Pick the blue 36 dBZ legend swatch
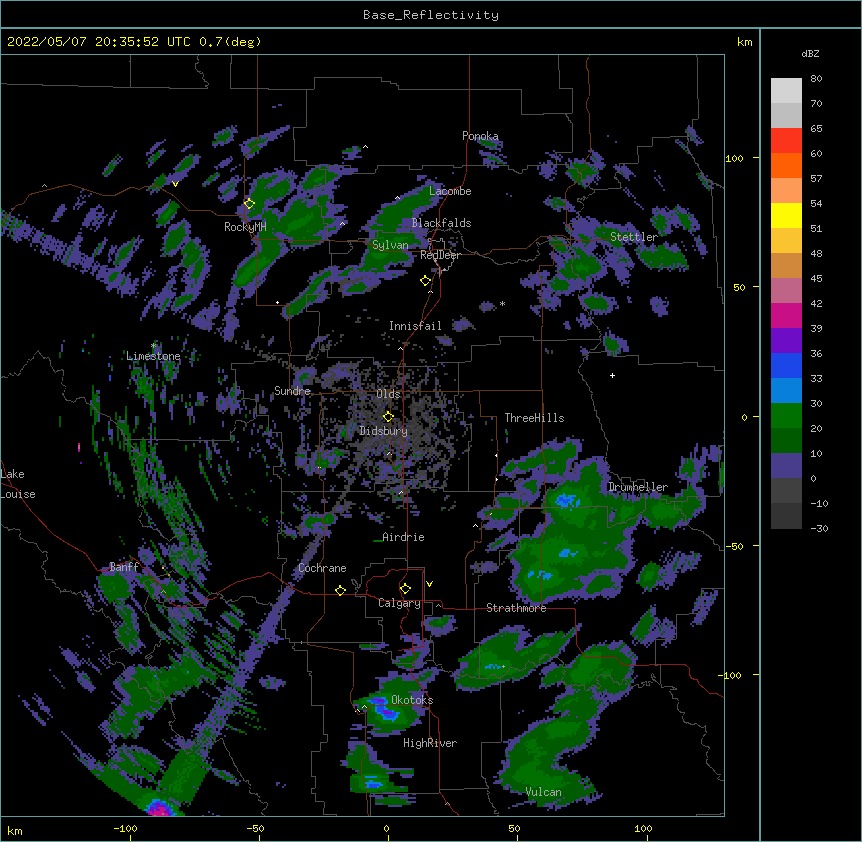Image resolution: width=862 pixels, height=842 pixels. point(786,365)
